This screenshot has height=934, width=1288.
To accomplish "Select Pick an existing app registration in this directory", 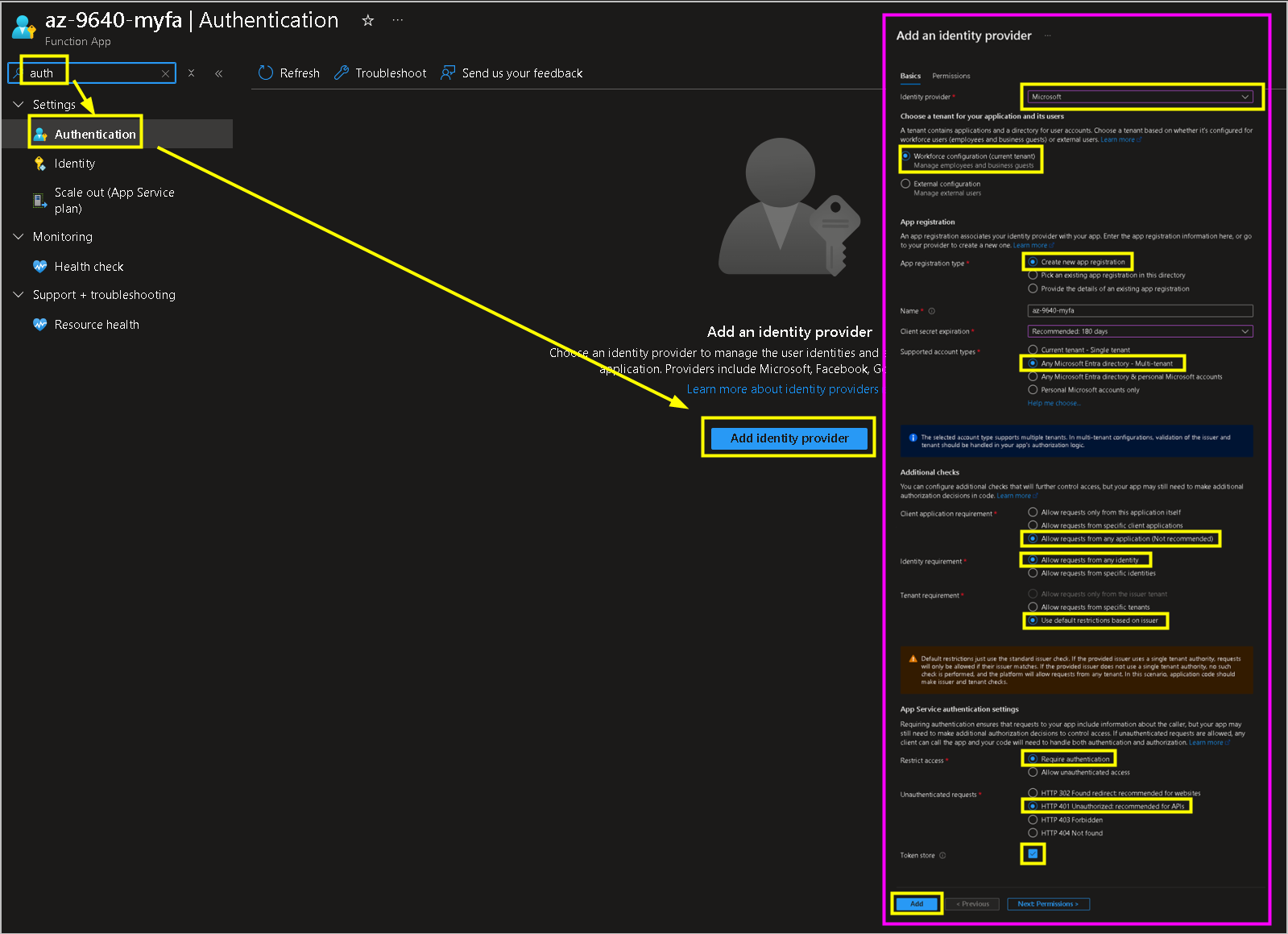I will 1033,276.
